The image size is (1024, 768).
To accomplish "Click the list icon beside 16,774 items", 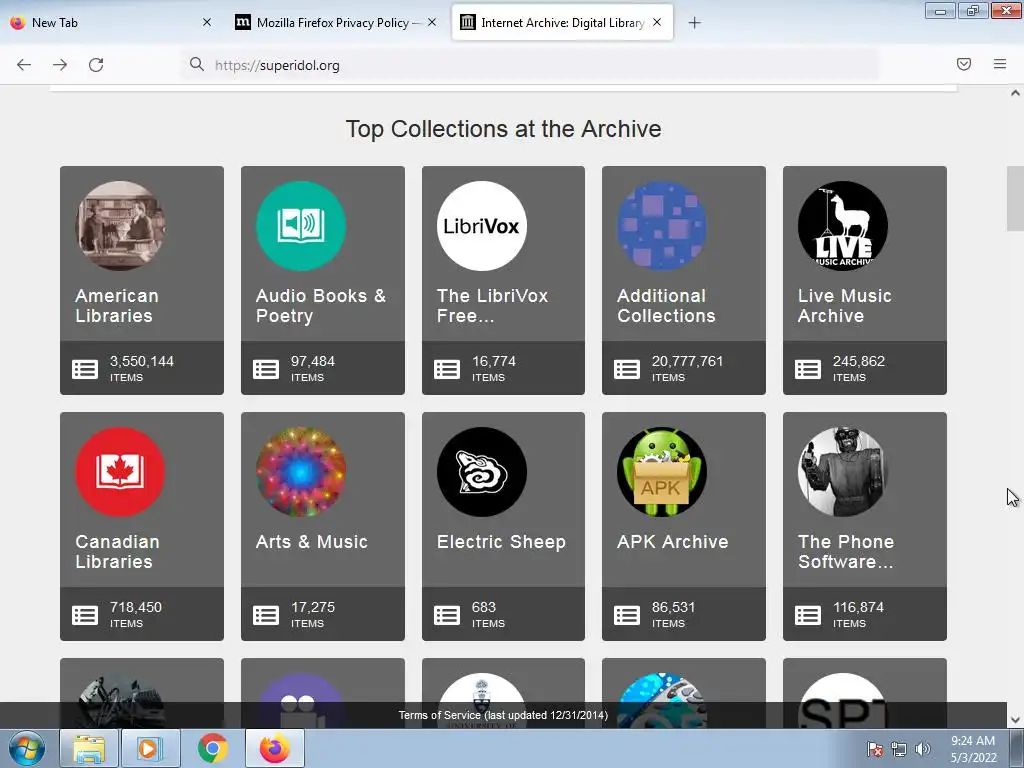I will click(447, 370).
